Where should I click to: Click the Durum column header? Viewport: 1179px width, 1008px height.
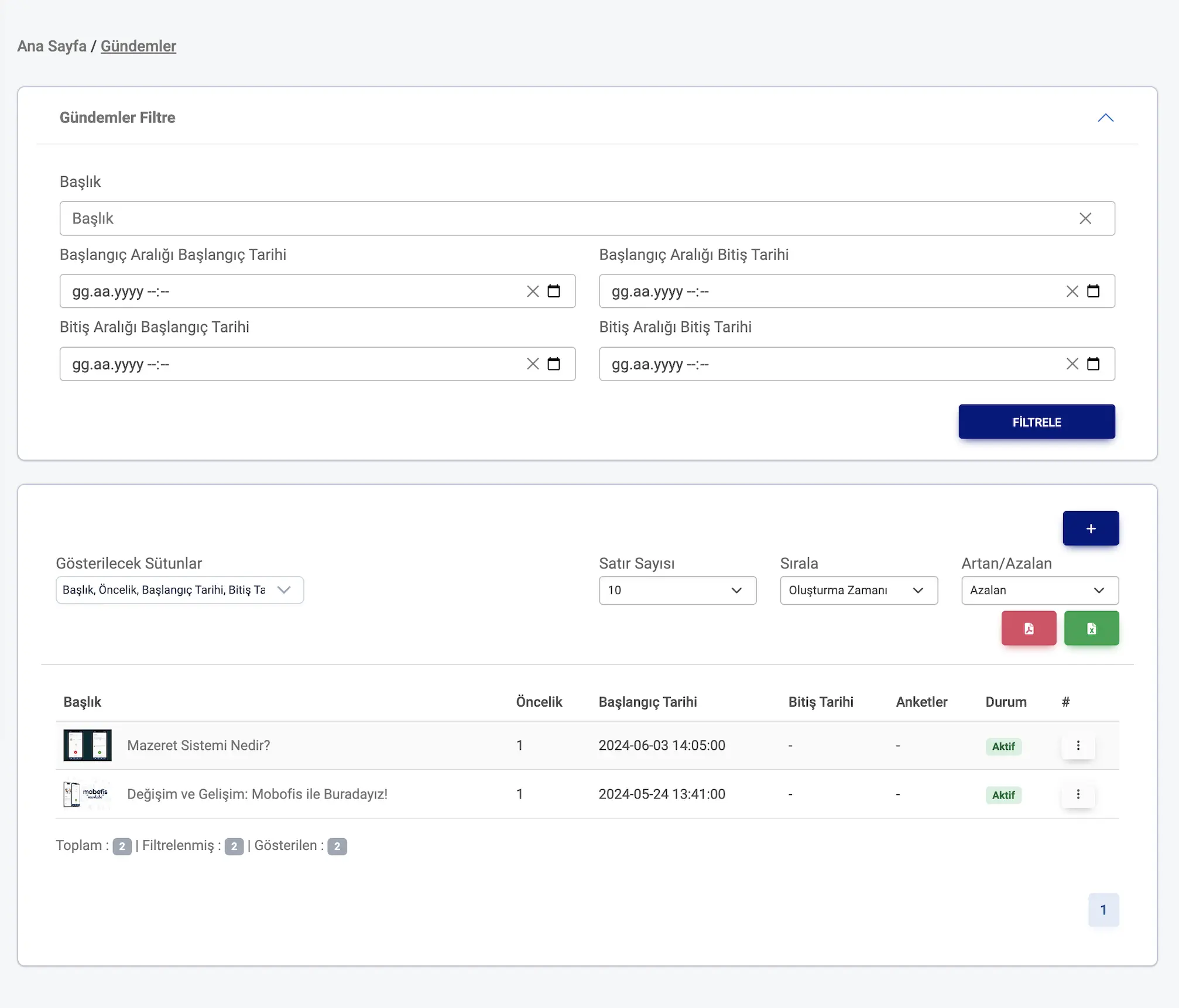(1006, 702)
